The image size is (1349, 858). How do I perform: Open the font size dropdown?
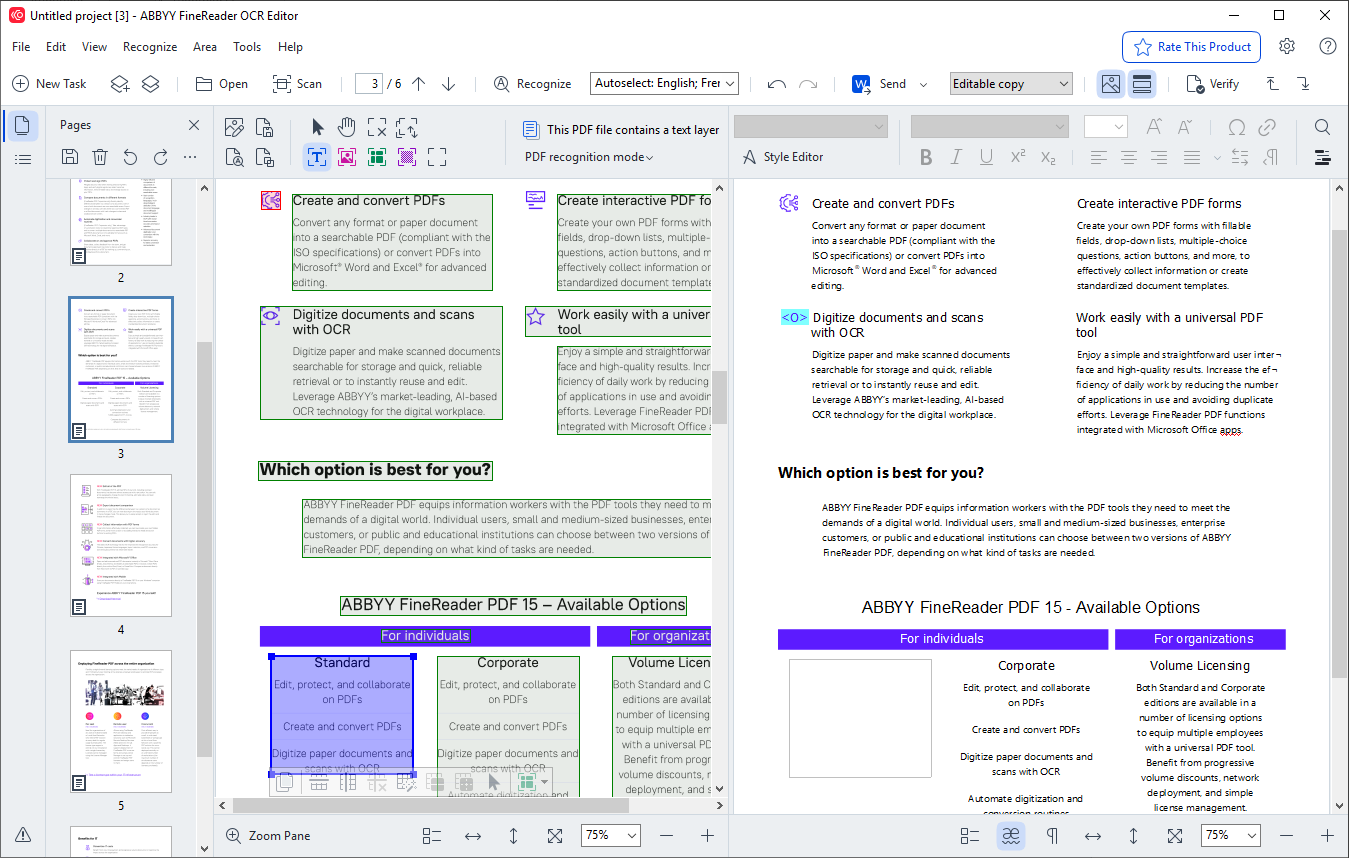(x=1106, y=127)
